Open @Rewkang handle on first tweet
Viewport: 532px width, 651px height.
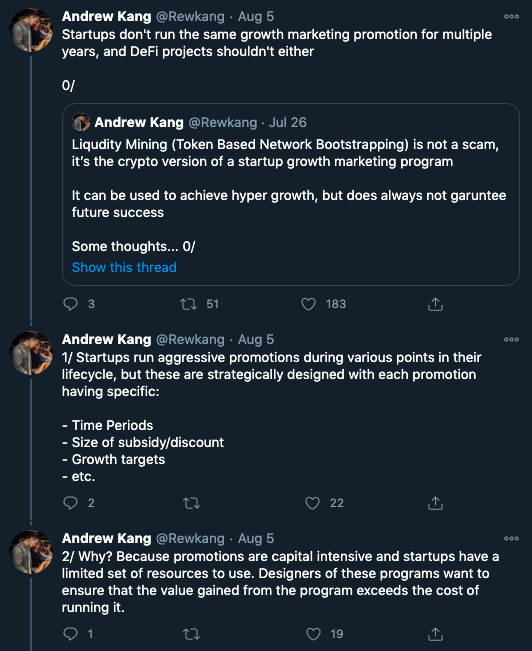tap(190, 17)
